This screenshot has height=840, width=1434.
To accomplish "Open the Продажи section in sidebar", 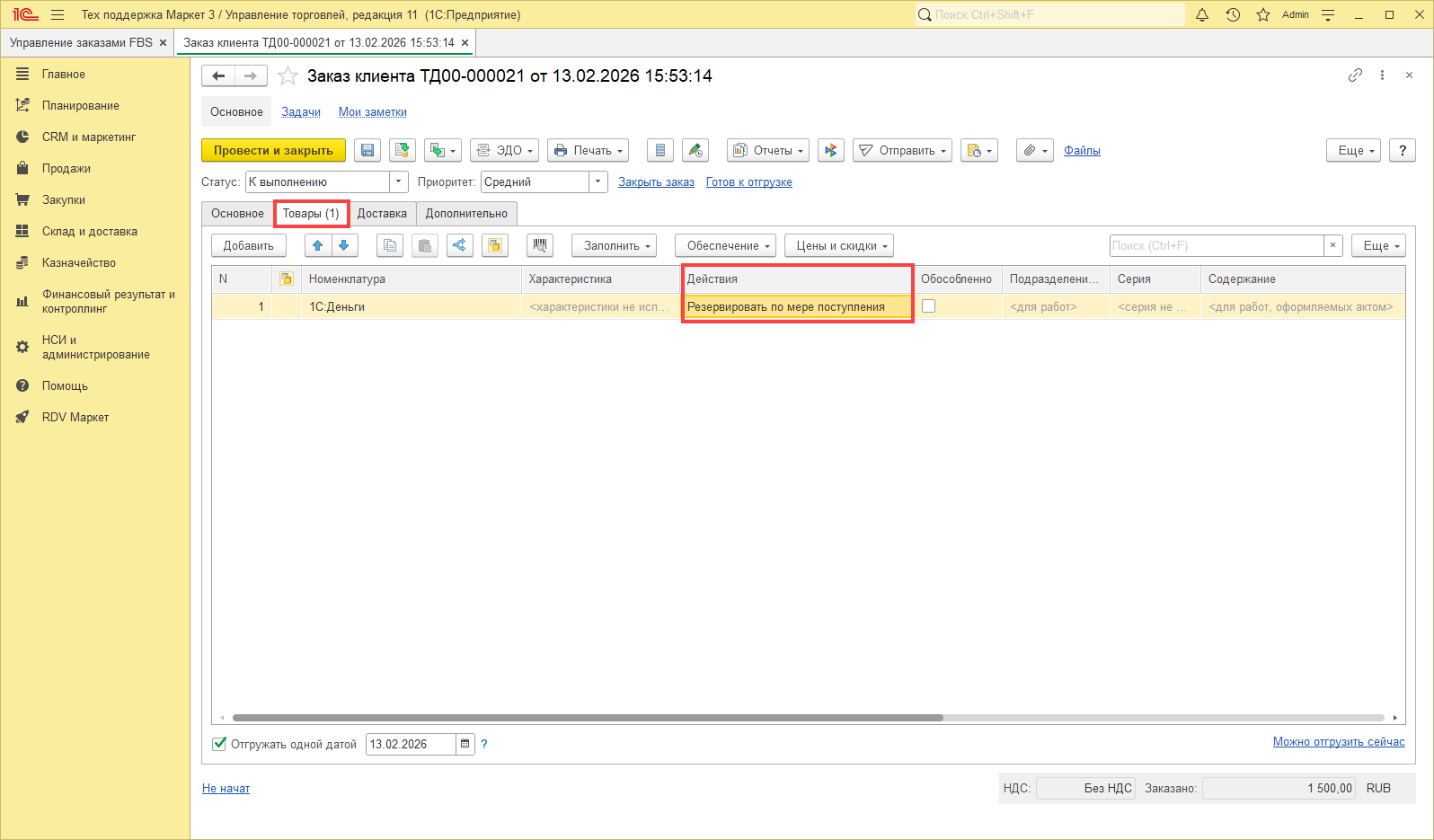I will pos(66,169).
